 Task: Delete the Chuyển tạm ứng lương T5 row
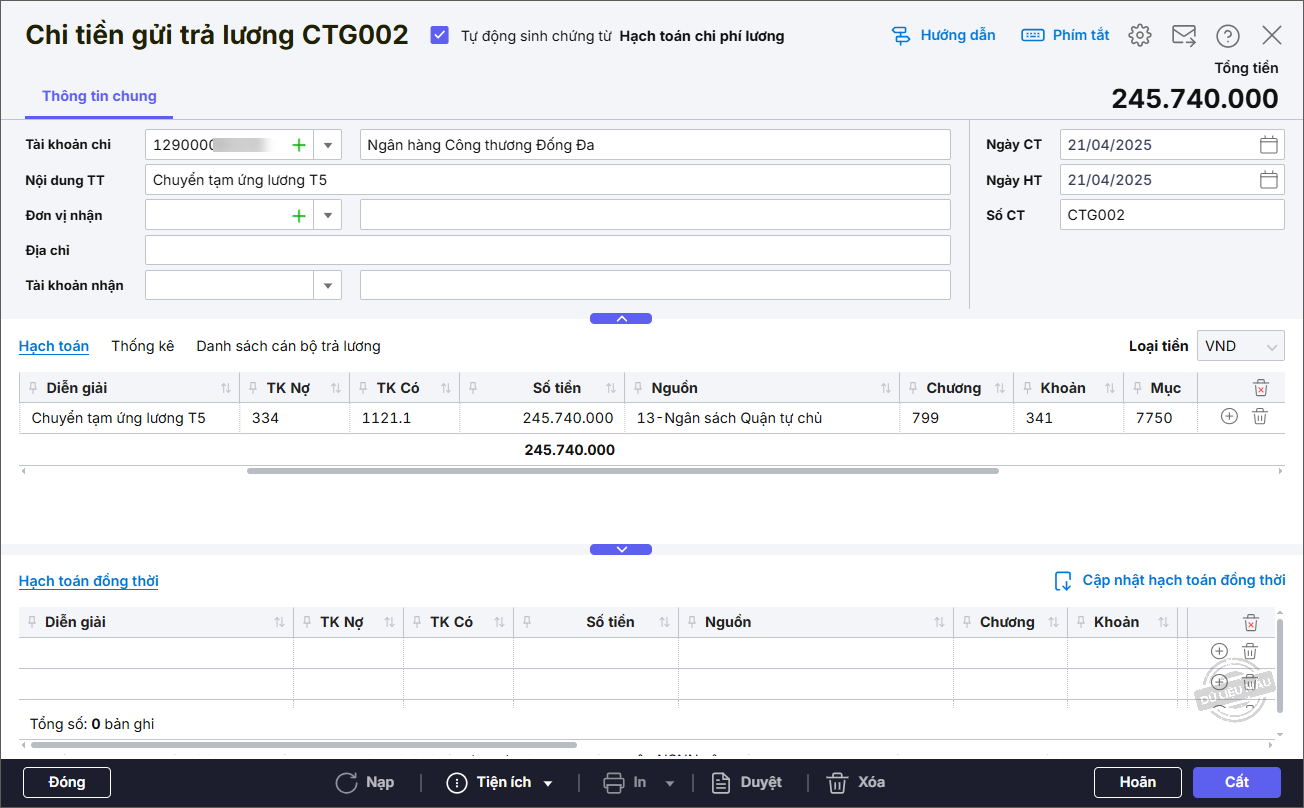[1260, 417]
